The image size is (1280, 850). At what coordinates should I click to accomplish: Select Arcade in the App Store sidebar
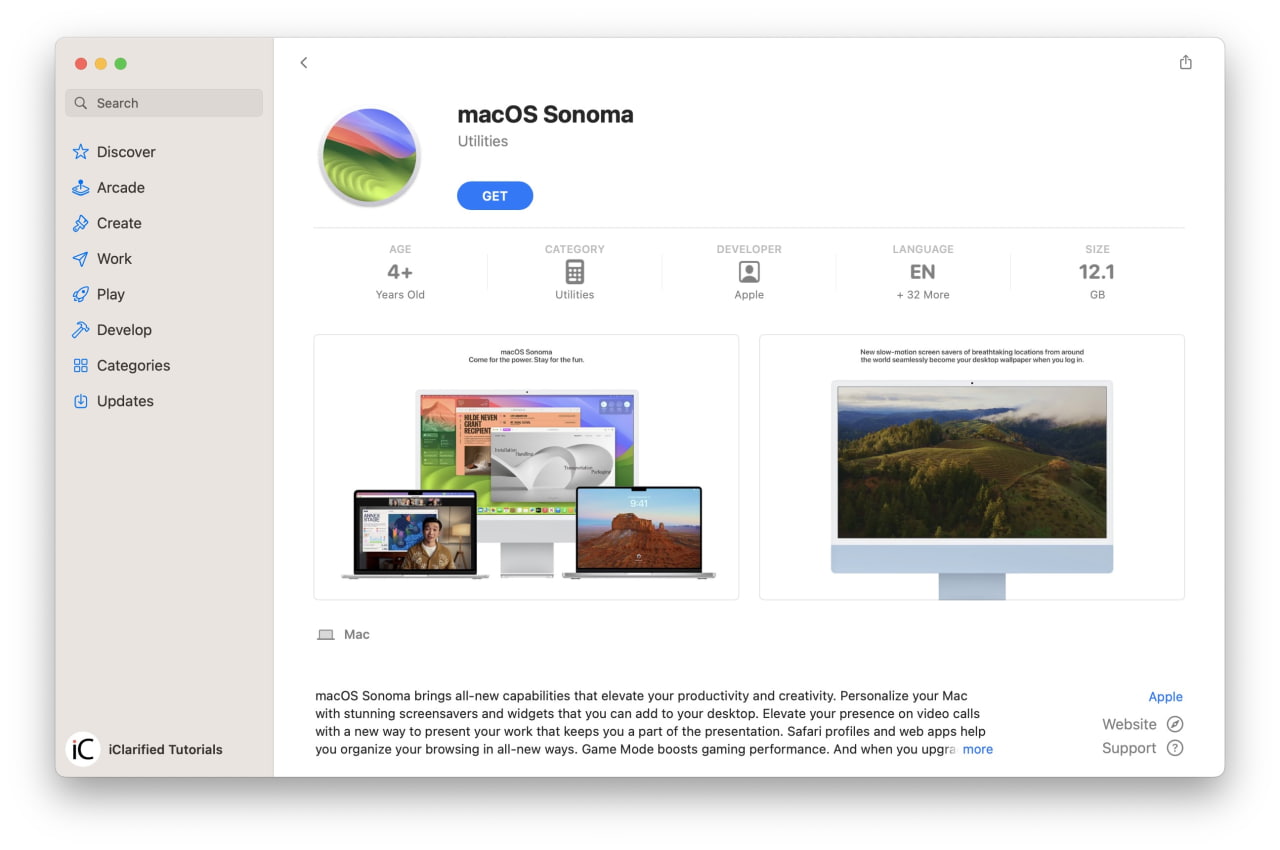[x=120, y=187]
